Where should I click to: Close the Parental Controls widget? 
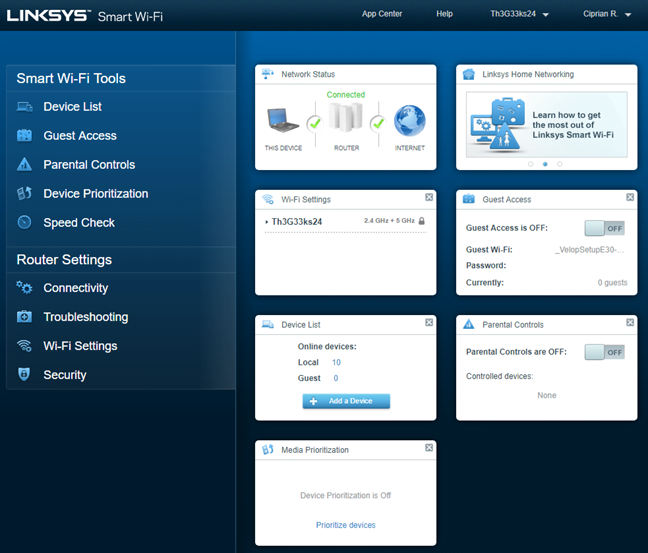pyautogui.click(x=630, y=322)
